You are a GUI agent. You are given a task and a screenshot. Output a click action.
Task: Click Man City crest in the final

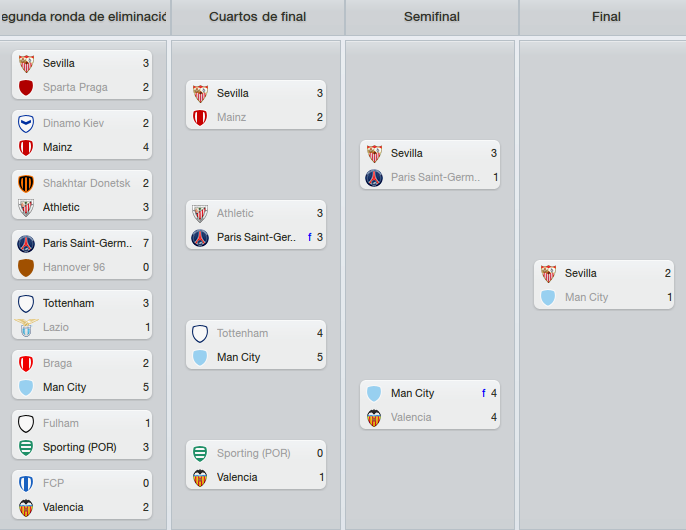click(548, 298)
